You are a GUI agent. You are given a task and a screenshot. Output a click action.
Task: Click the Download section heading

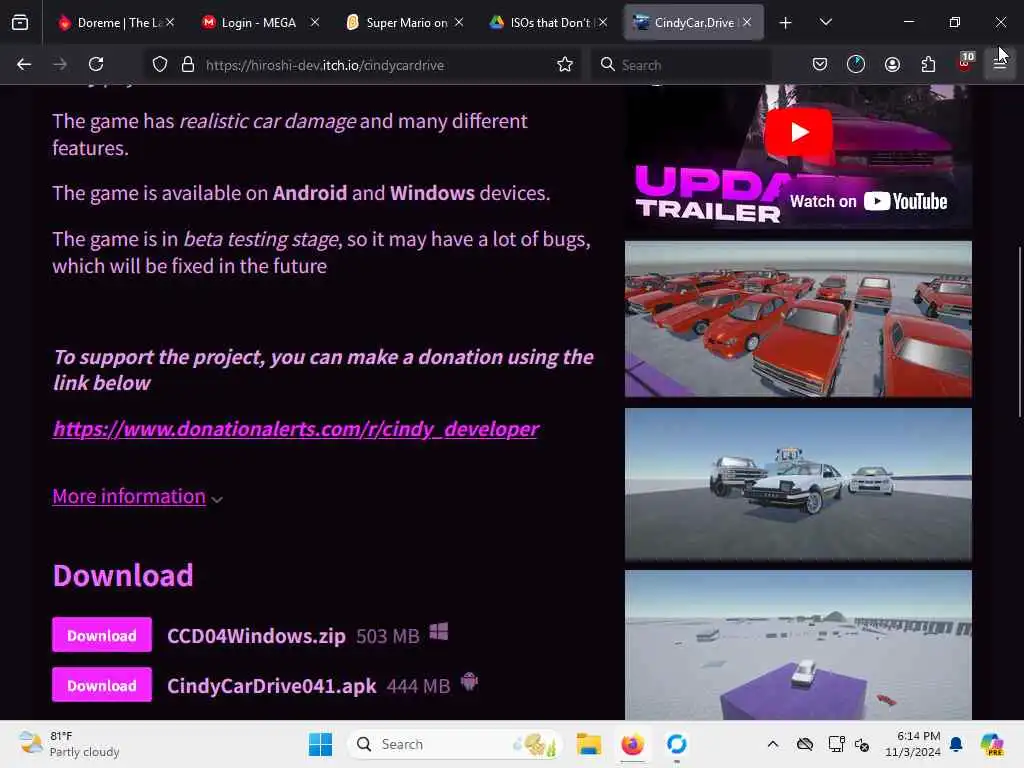[x=123, y=575]
